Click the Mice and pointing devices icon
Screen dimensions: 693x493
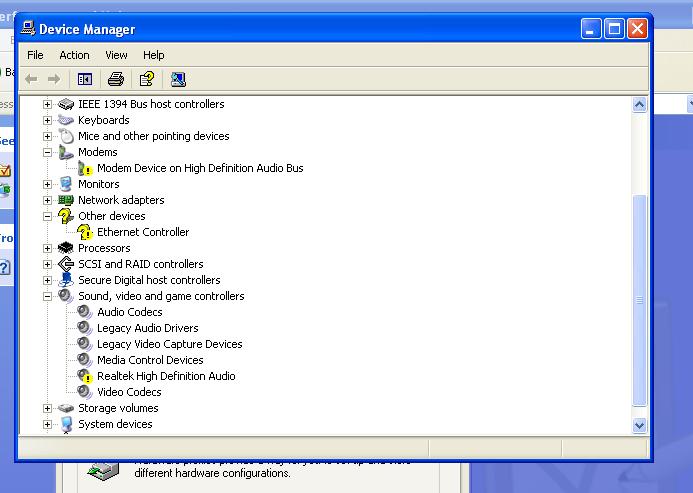pos(66,136)
